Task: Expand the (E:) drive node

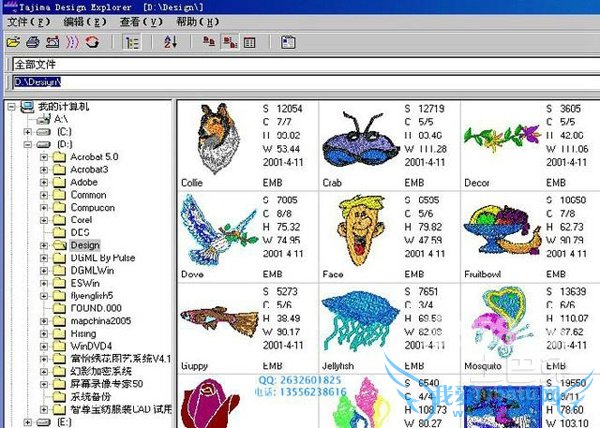Action: 27,422
